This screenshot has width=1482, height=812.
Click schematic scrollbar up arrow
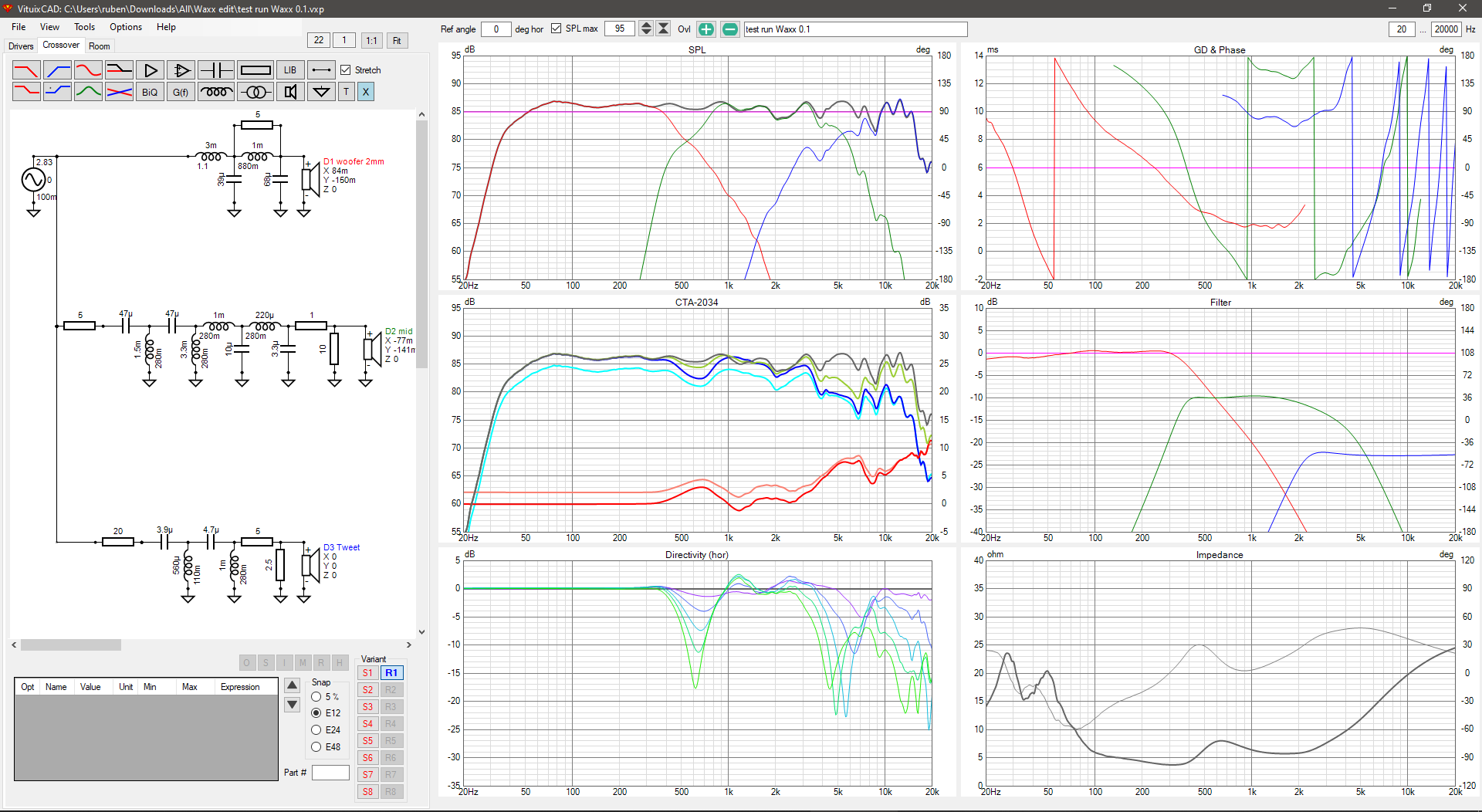click(x=421, y=115)
